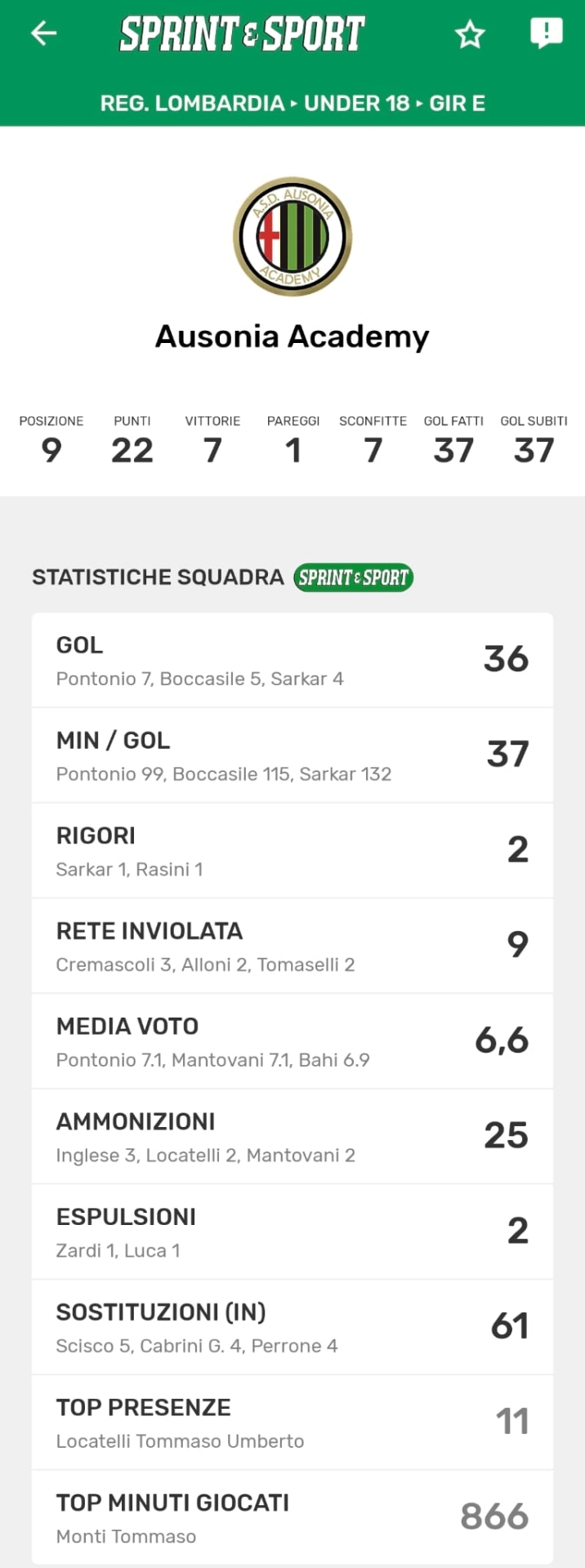Screen dimensions: 585x1568
Task: Open SOSTITUZIONI (IN) statistics row
Action: click(292, 1327)
